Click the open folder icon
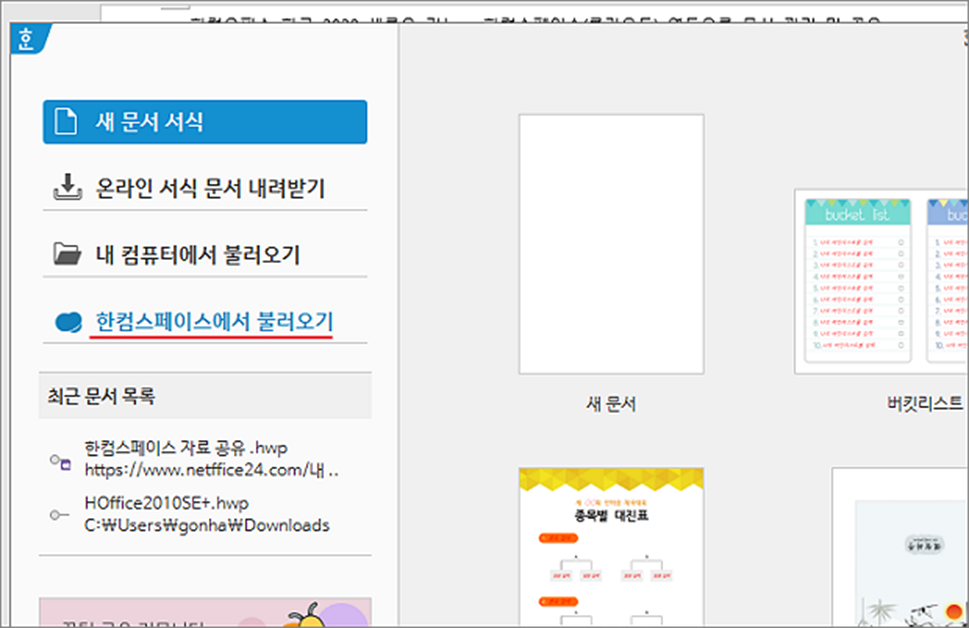The height and width of the screenshot is (628, 969). pos(67,253)
